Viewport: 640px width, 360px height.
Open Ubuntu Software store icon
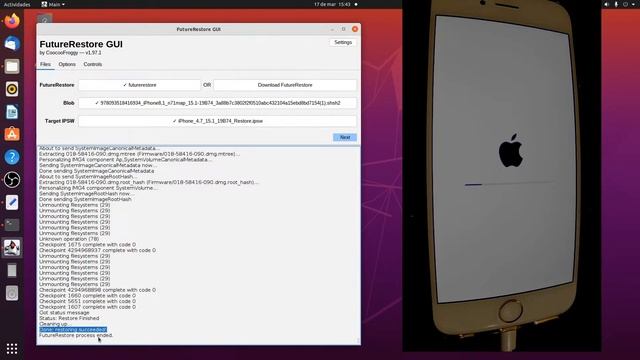[x=12, y=134]
